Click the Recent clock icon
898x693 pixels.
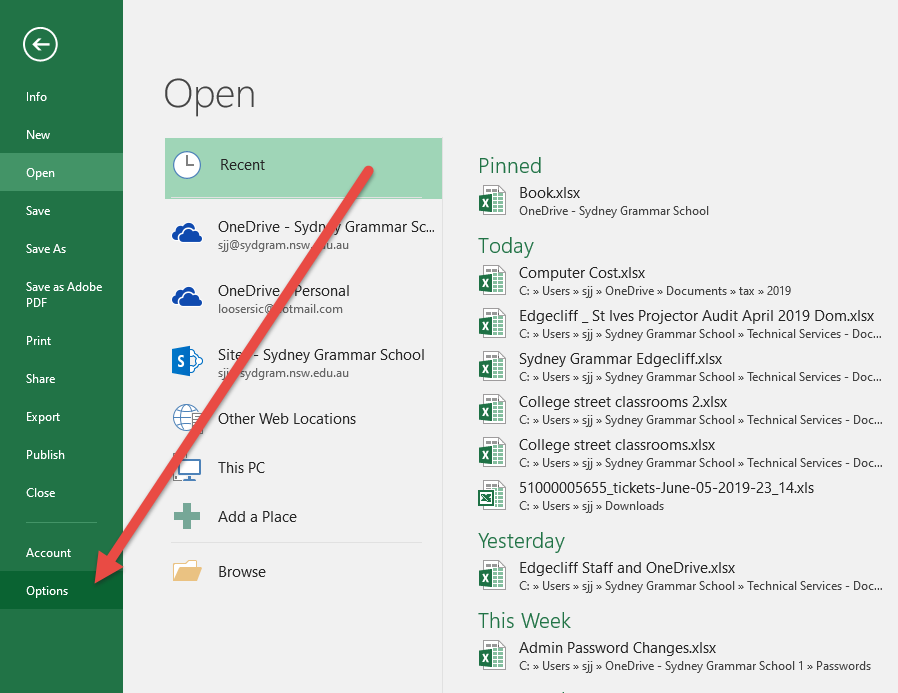[187, 165]
